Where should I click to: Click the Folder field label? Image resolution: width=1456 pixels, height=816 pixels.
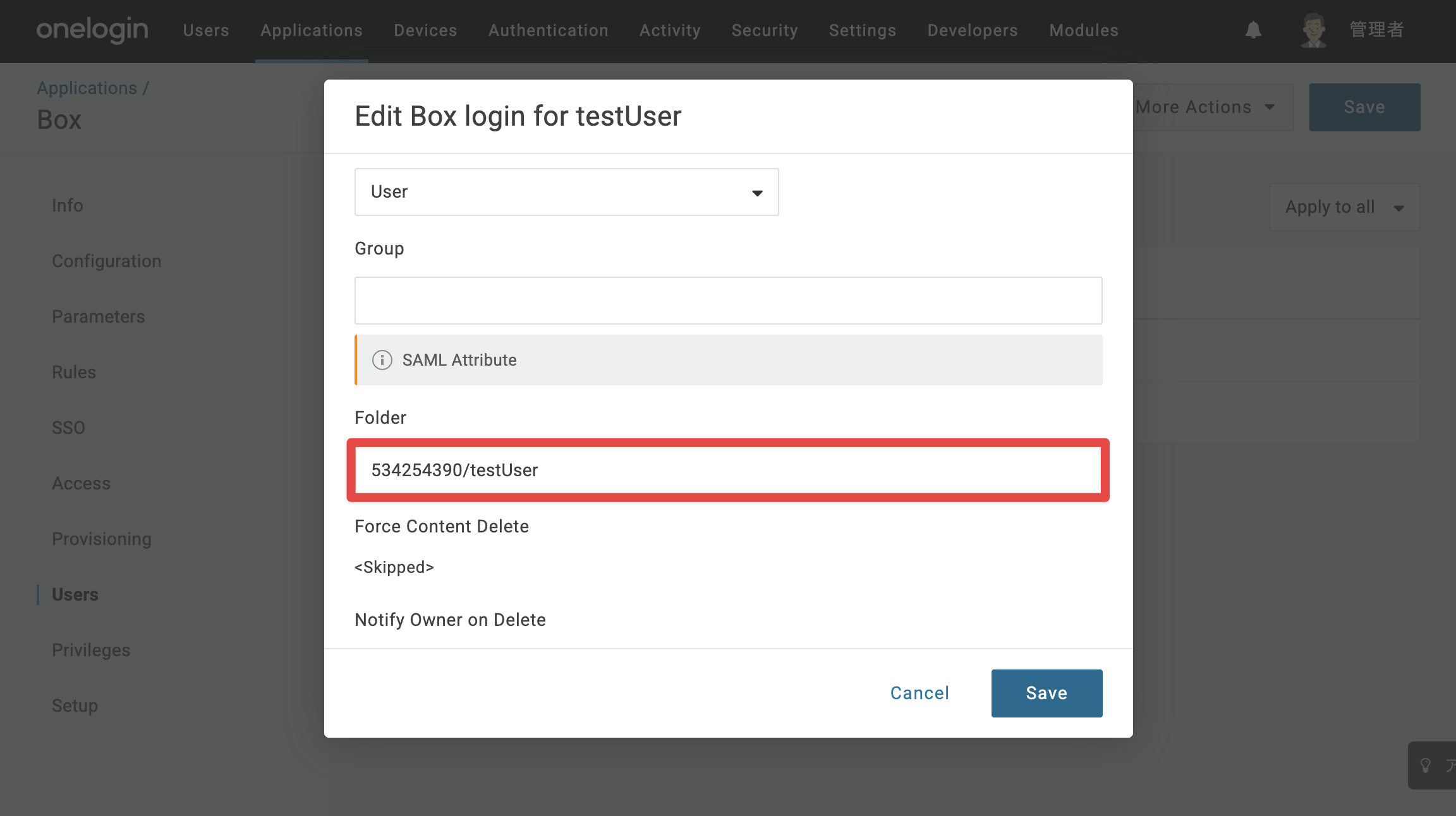click(x=380, y=418)
